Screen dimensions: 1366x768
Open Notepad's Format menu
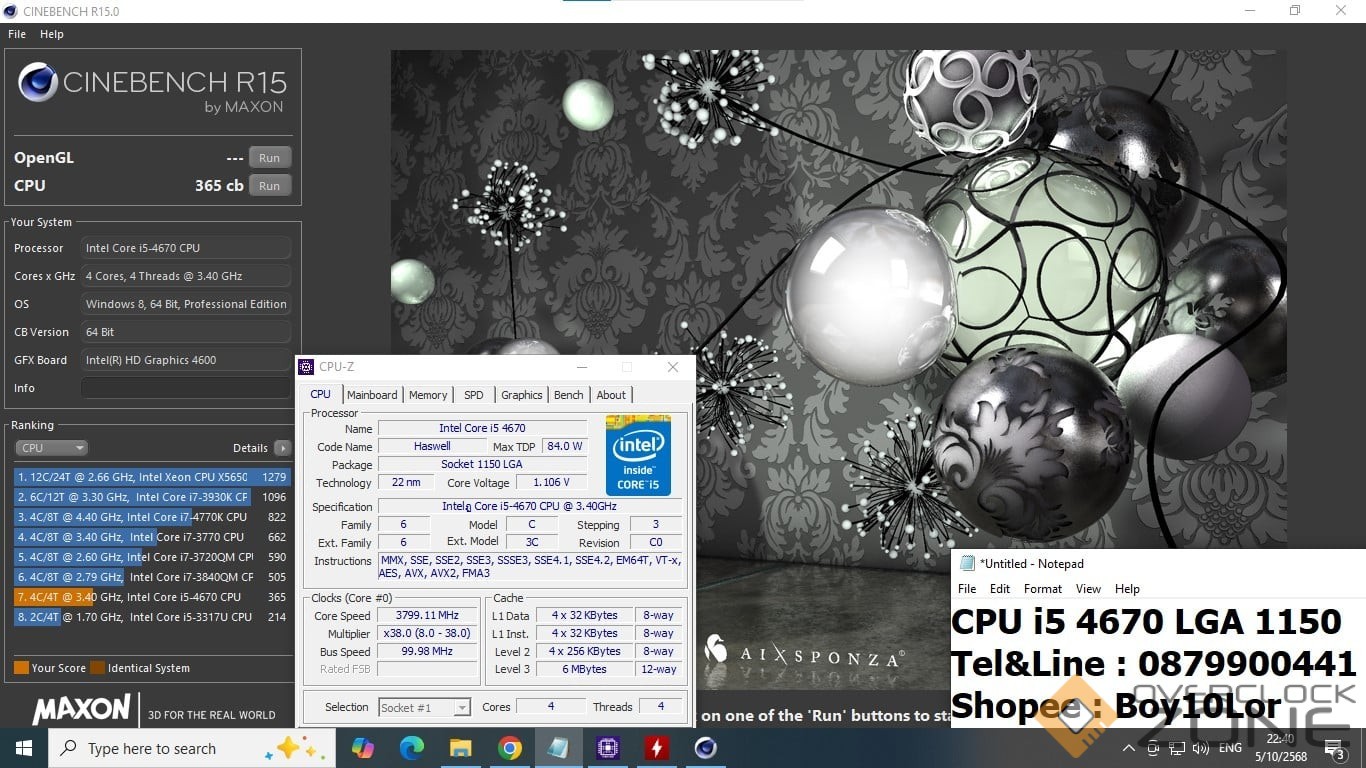tap(1043, 589)
